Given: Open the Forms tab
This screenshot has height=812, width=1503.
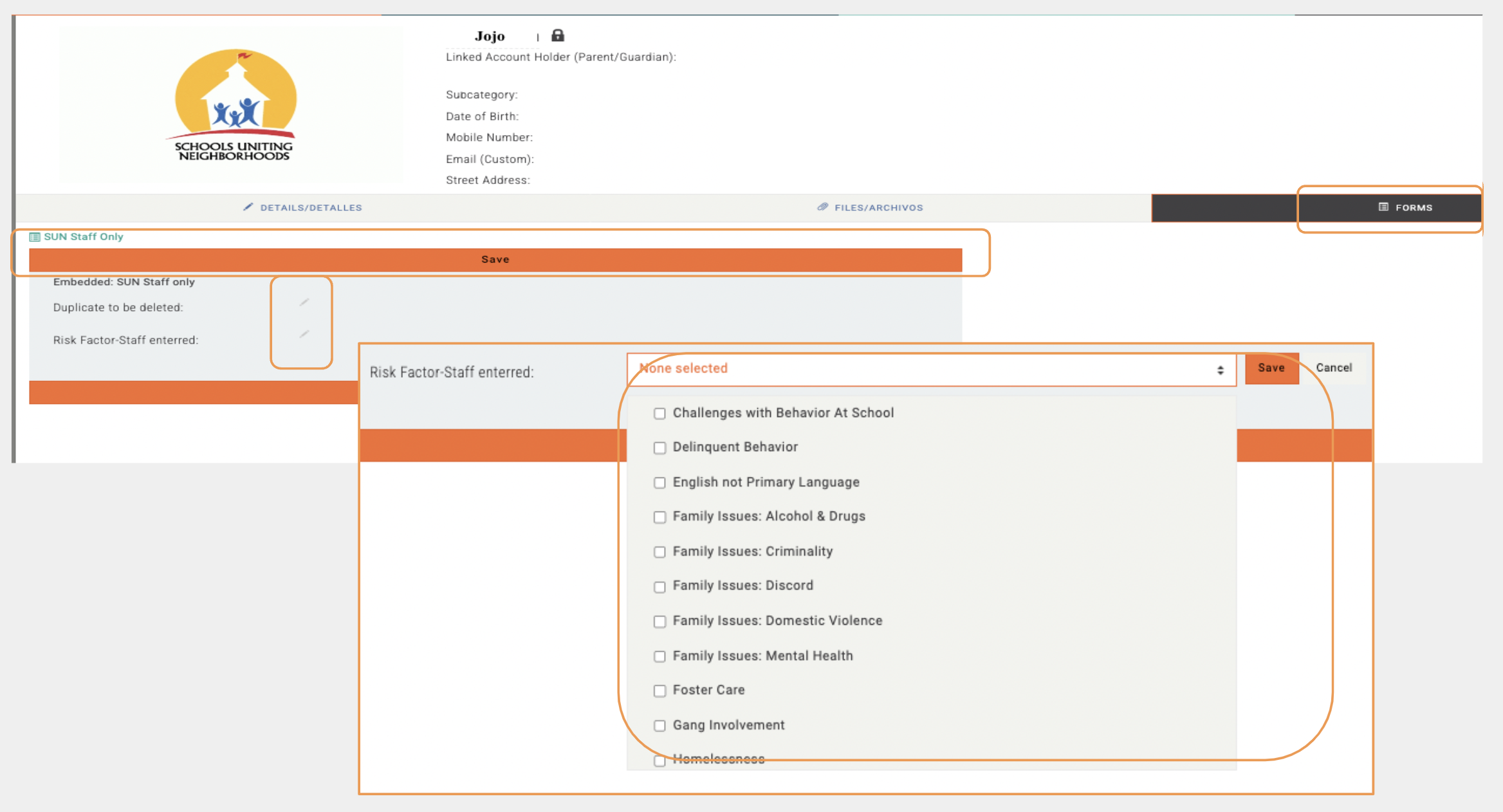Looking at the screenshot, I should coord(1413,207).
